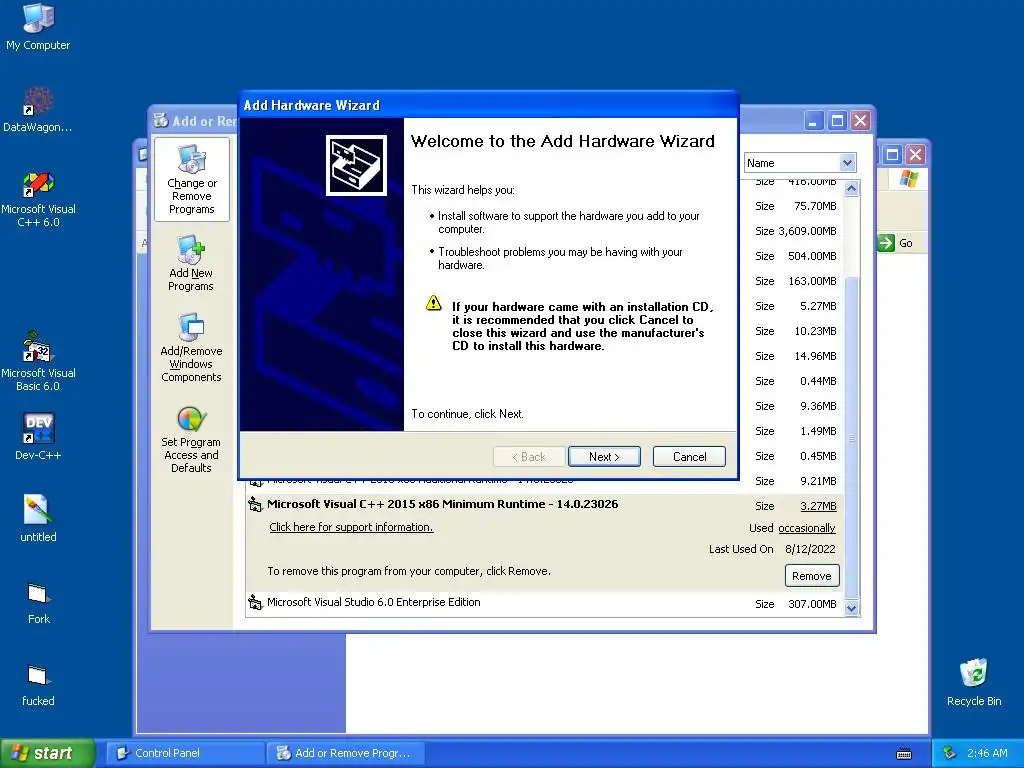Select the Recycle Bin icon
The image size is (1024, 768).
[x=973, y=682]
